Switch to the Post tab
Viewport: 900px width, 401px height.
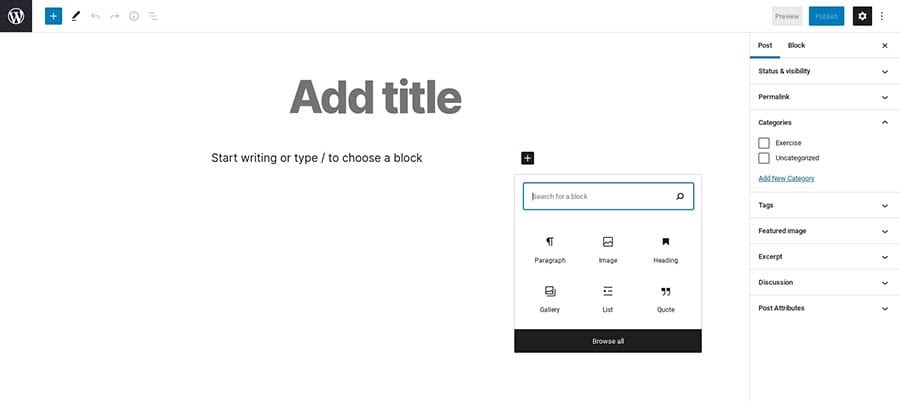765,45
